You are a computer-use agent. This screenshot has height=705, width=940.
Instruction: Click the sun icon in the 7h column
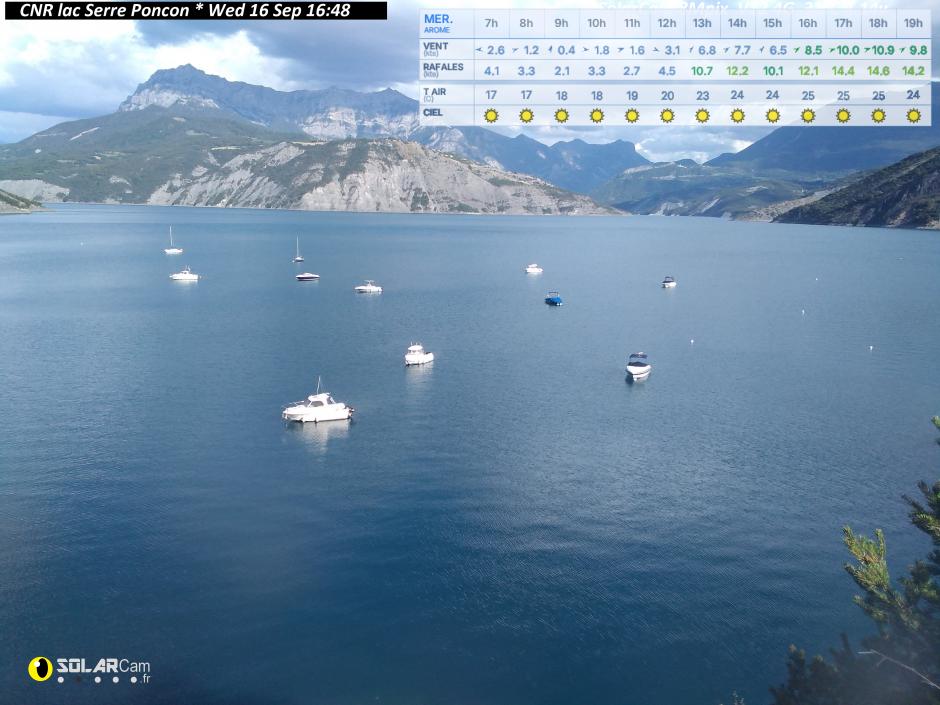491,116
